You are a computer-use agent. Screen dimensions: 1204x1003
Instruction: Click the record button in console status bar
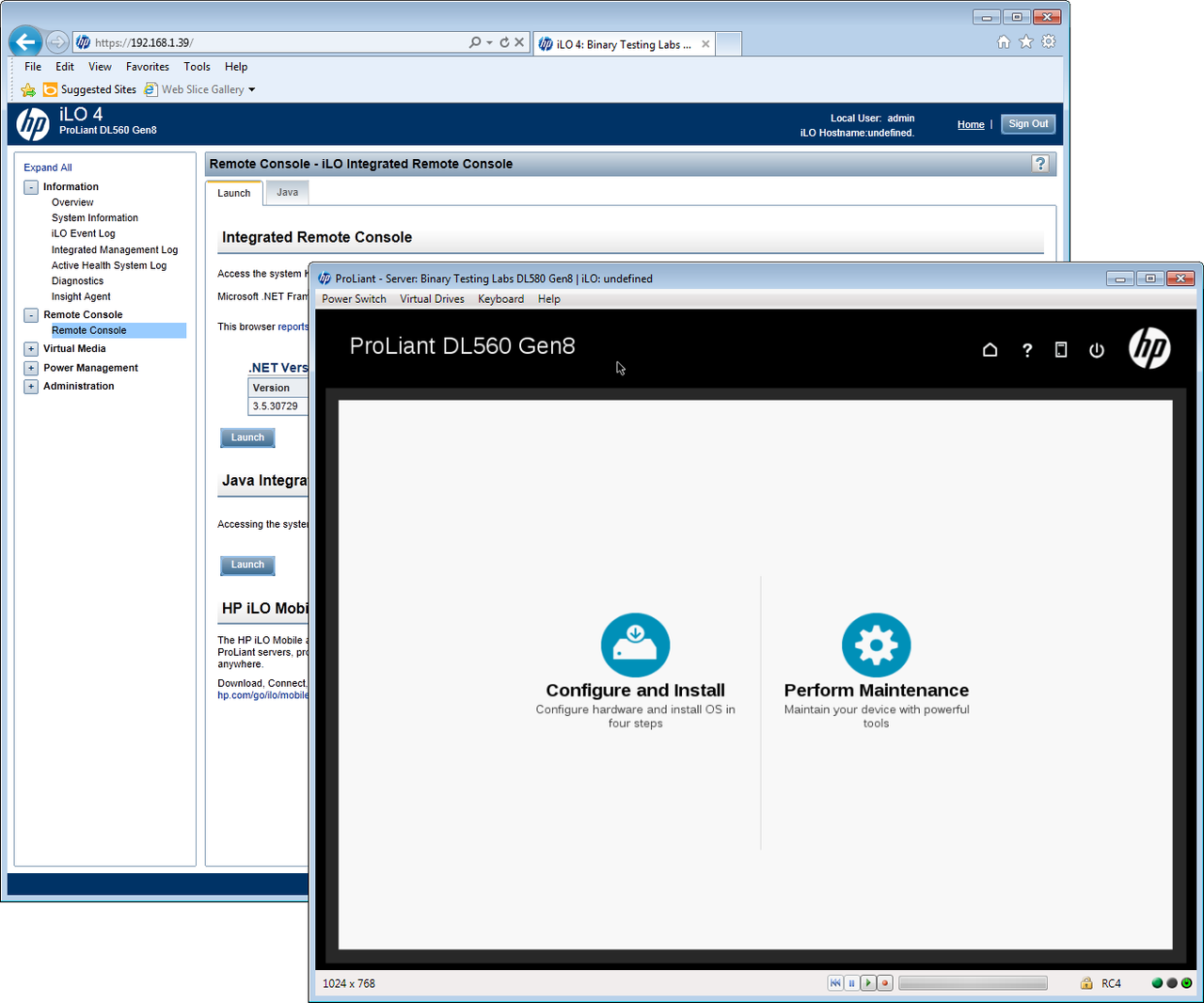885,983
